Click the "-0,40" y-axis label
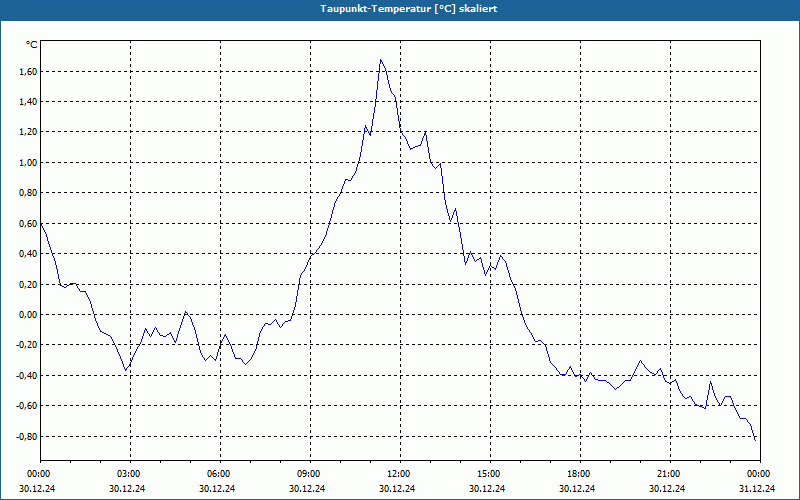Screen dimensions: 800x500 coord(27,376)
